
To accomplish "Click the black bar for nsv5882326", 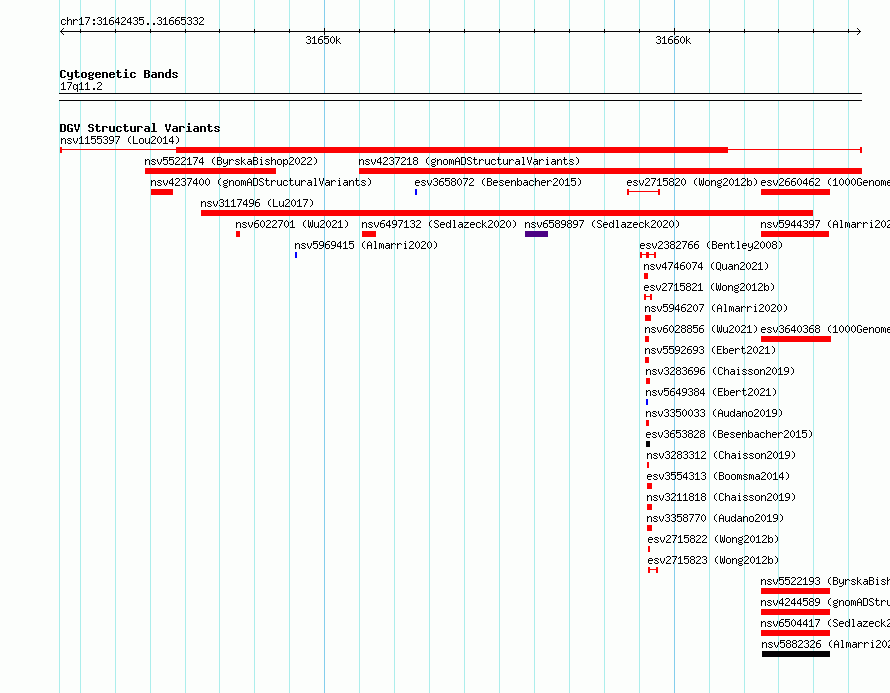I will [796, 654].
